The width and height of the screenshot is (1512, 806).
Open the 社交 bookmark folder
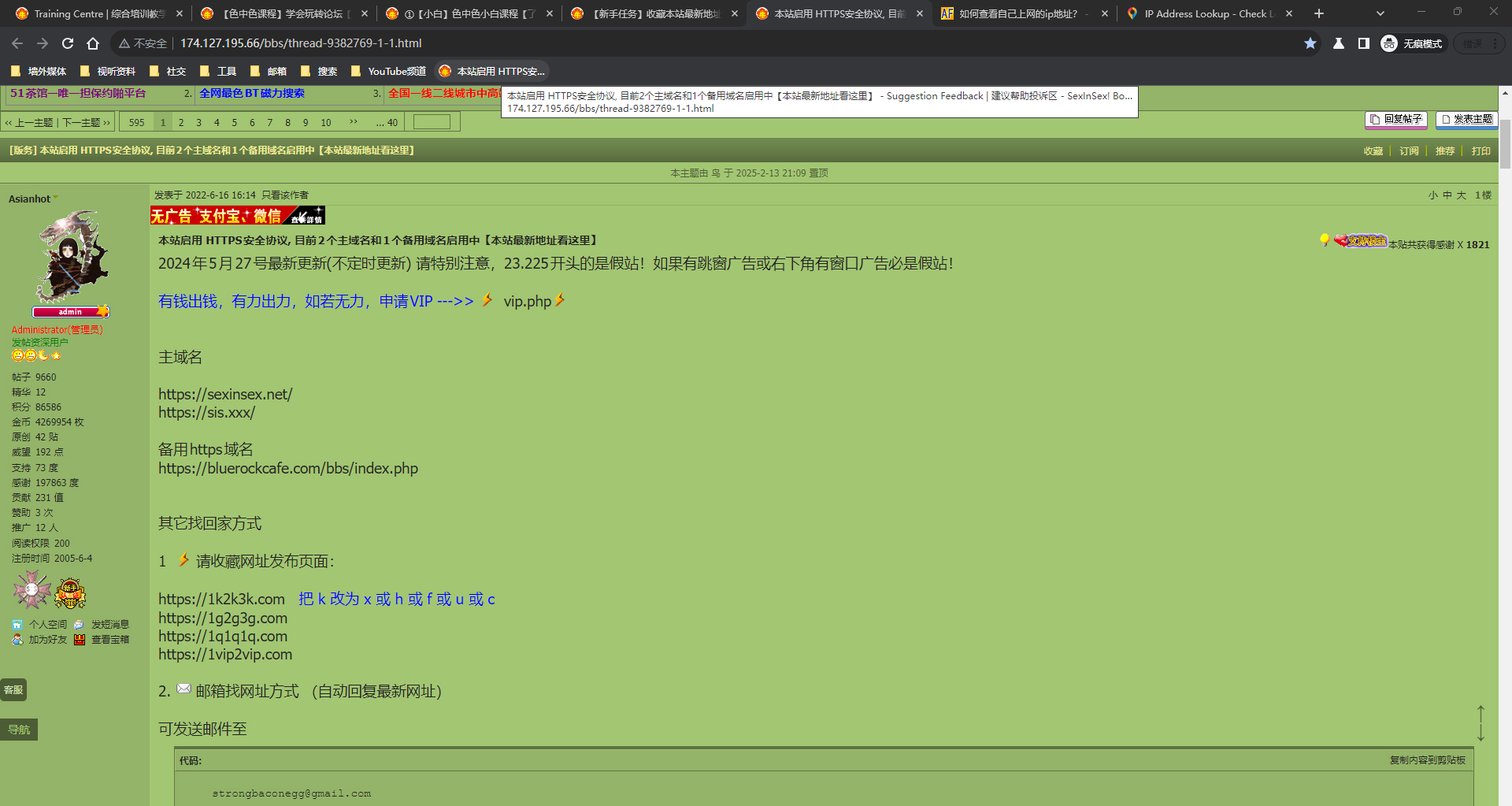[168, 71]
